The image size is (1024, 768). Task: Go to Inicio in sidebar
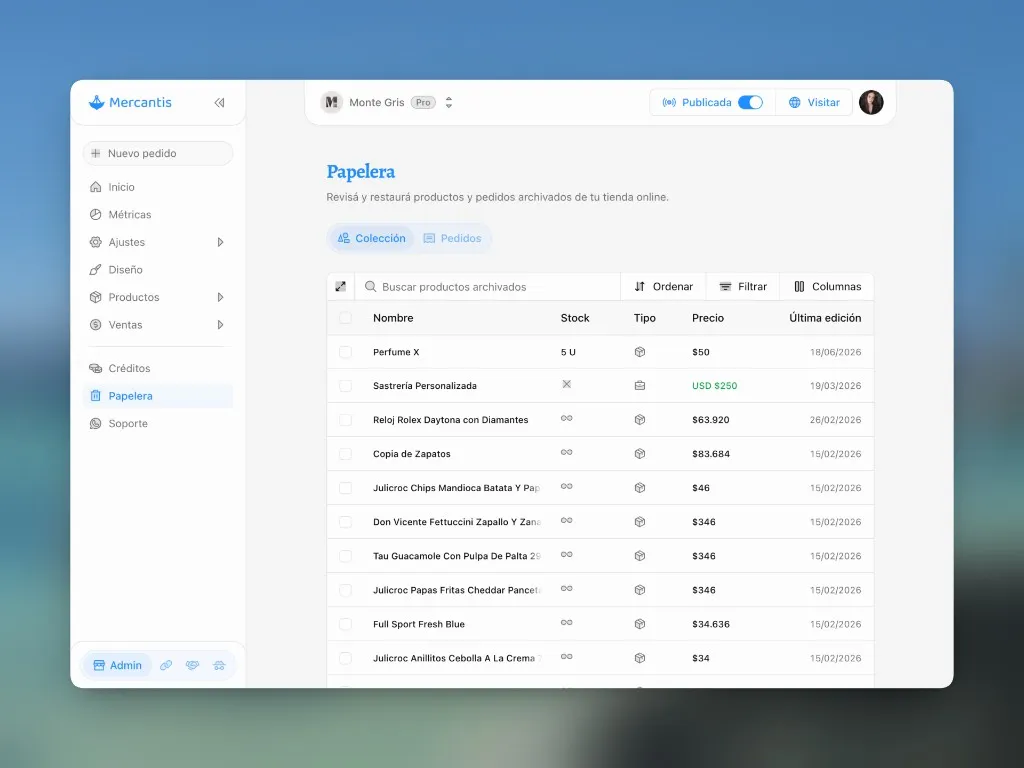tap(158, 187)
